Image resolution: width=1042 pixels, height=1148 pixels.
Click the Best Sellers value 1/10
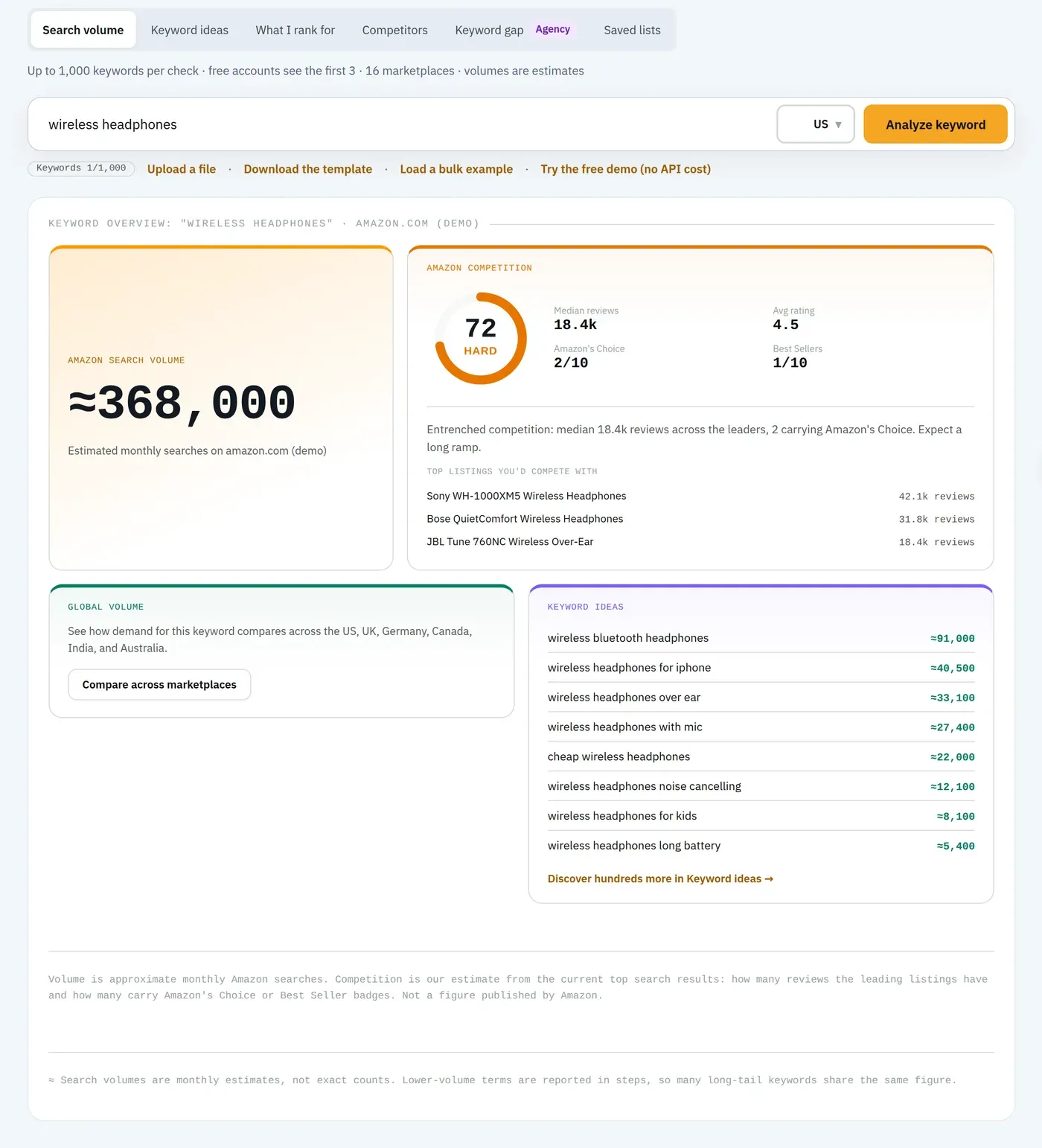[x=790, y=363]
